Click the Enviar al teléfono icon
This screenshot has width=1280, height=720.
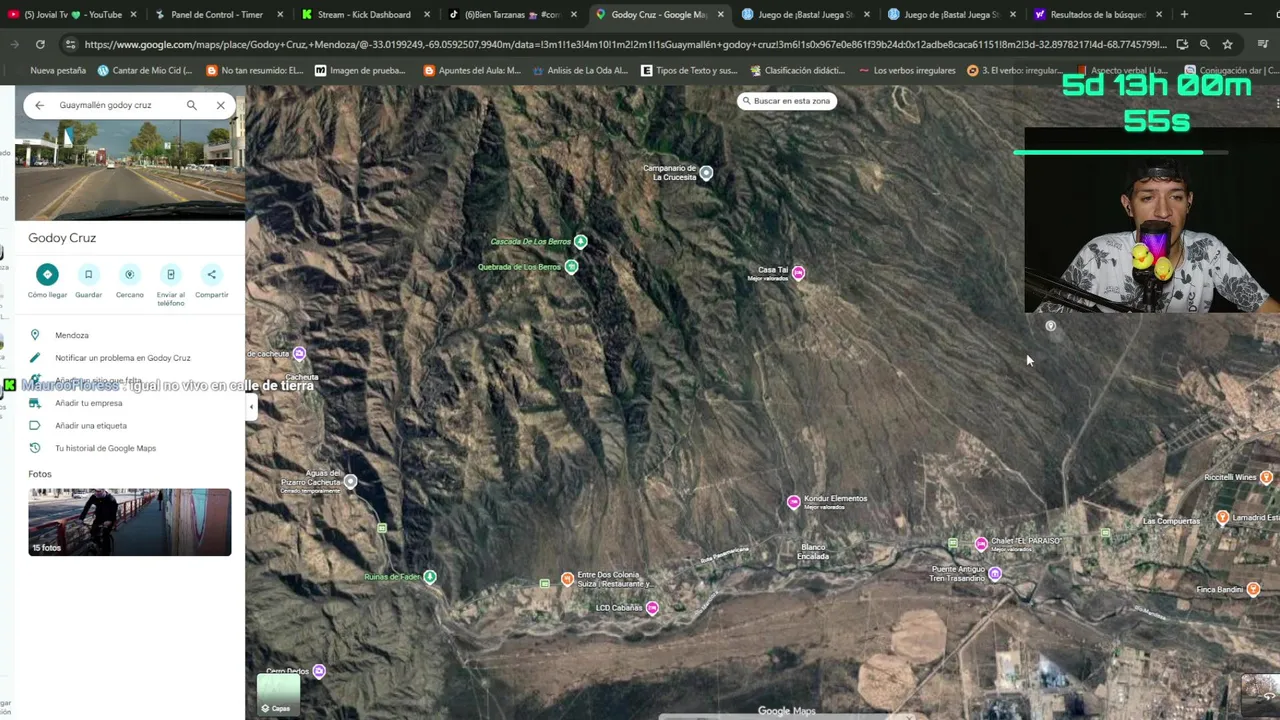point(170,274)
